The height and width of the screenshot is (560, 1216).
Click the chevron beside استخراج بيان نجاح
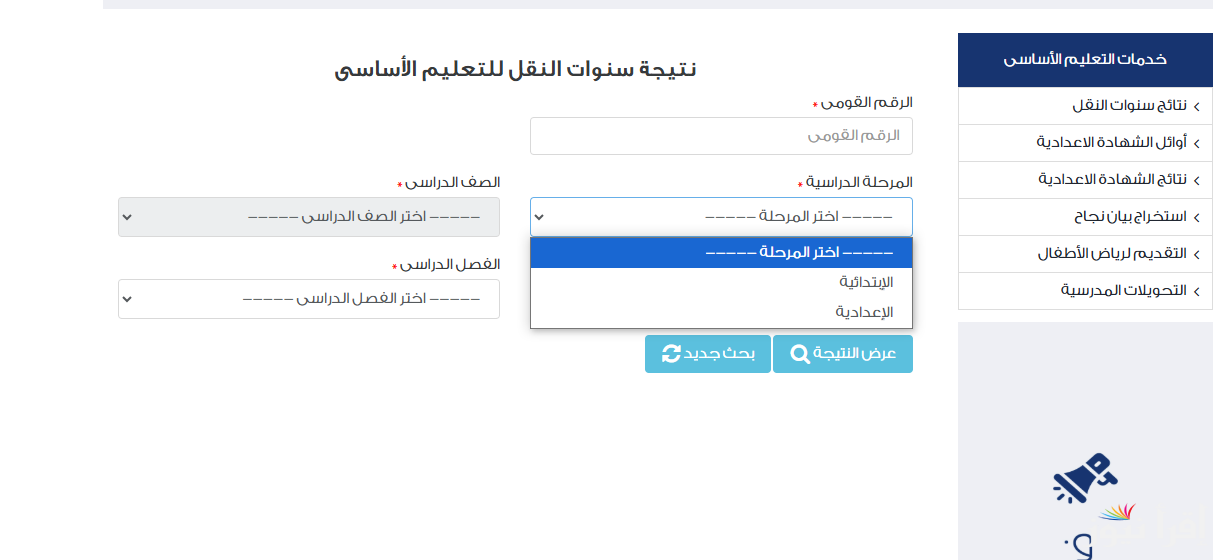[1196, 217]
